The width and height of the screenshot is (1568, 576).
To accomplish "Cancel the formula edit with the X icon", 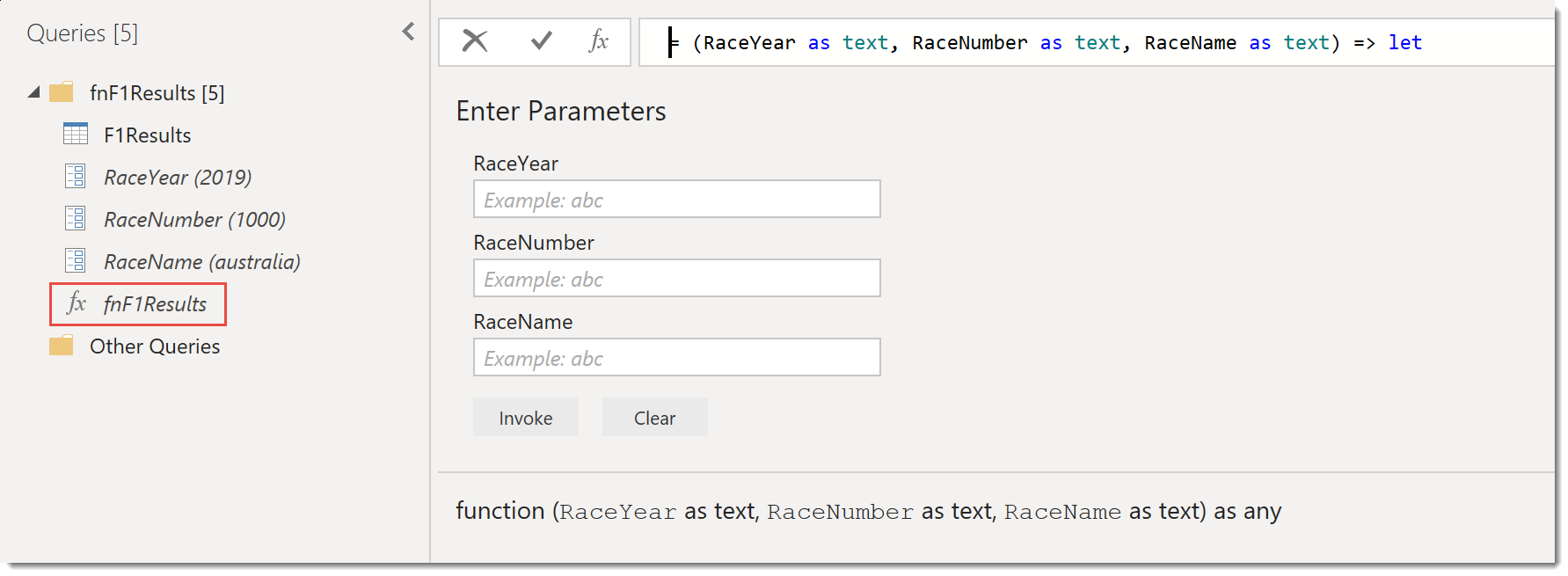I will (x=475, y=41).
